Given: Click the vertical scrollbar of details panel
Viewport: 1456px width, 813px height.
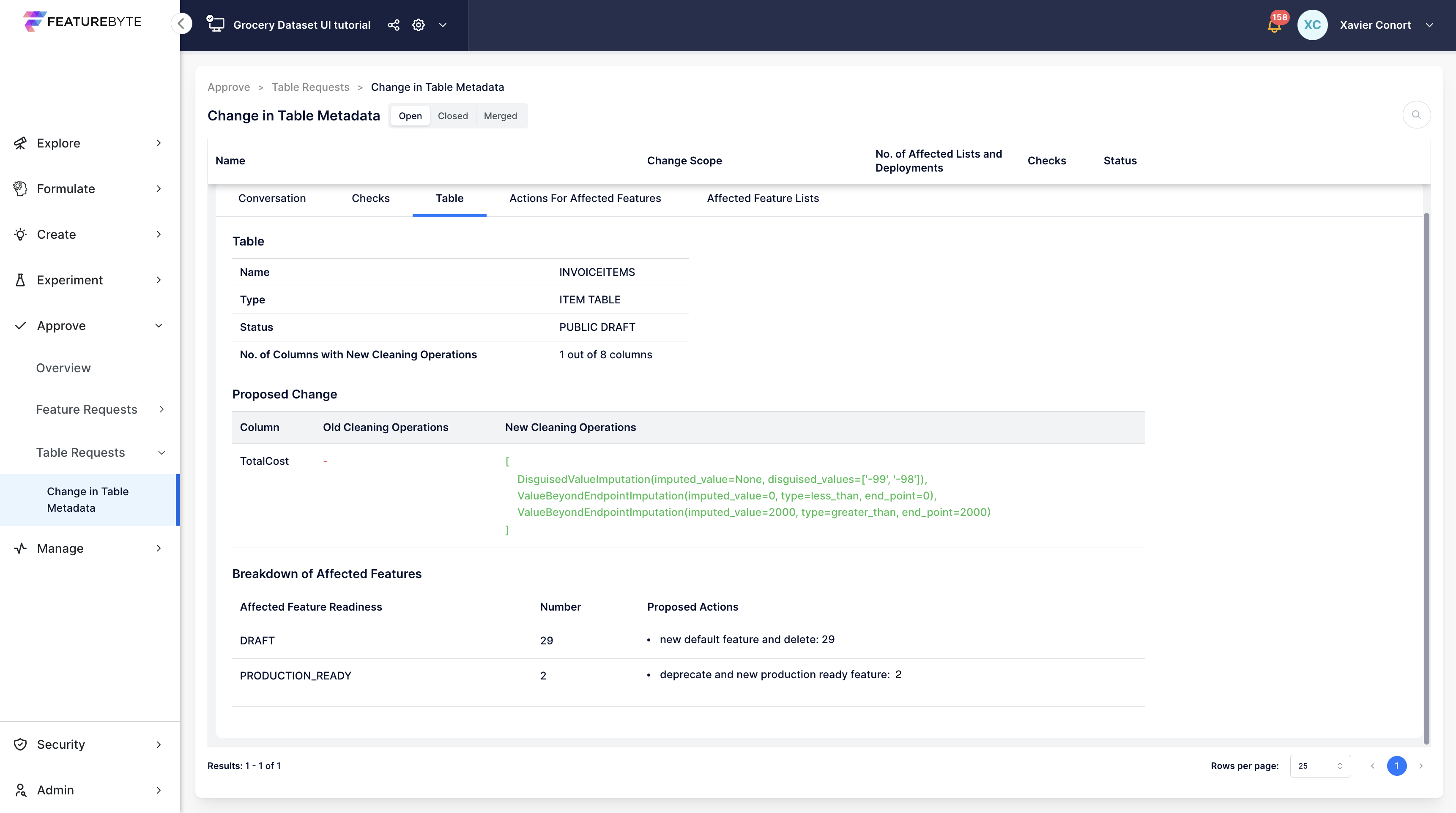Looking at the screenshot, I should (1426, 478).
